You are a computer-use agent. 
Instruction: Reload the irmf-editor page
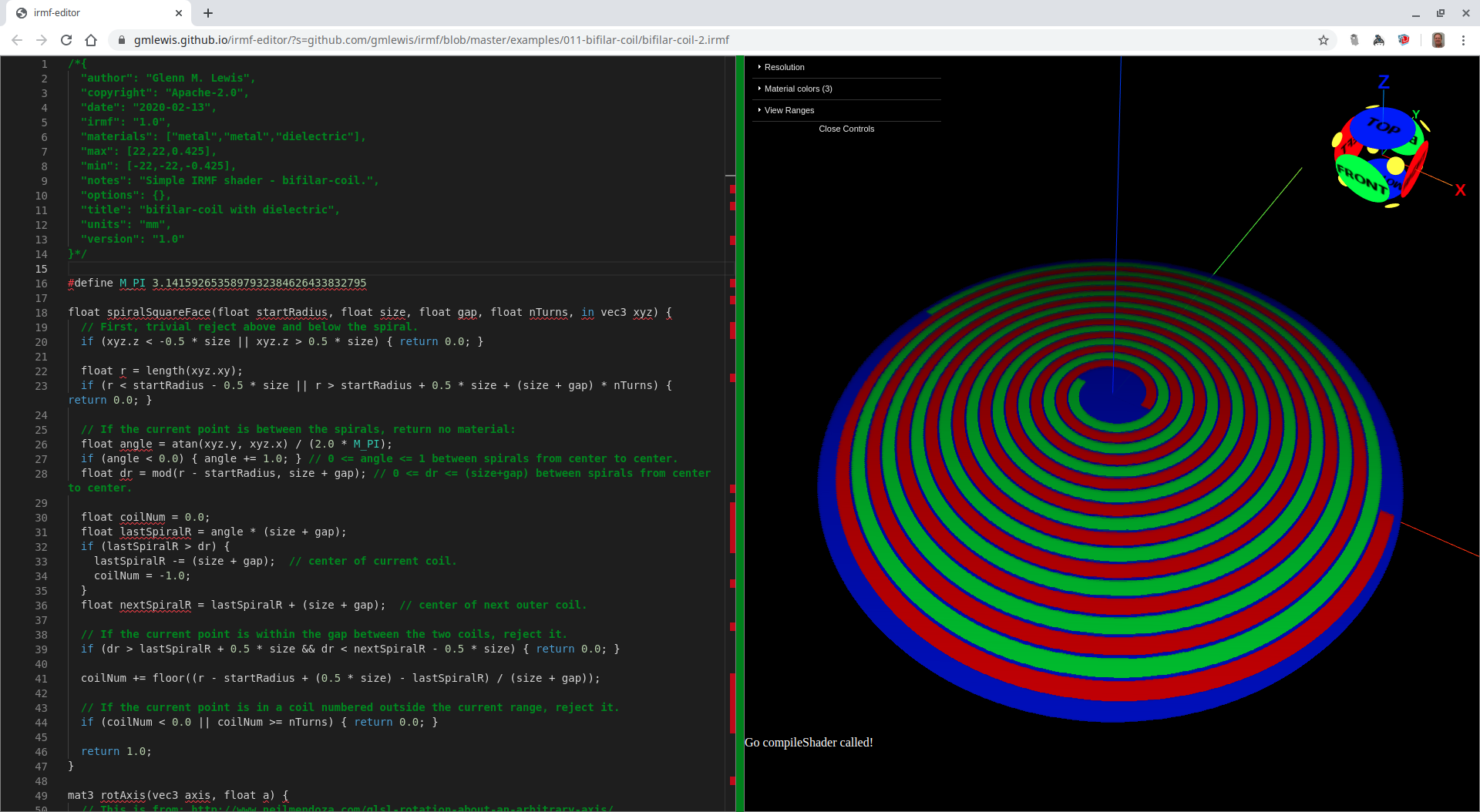pos(66,40)
